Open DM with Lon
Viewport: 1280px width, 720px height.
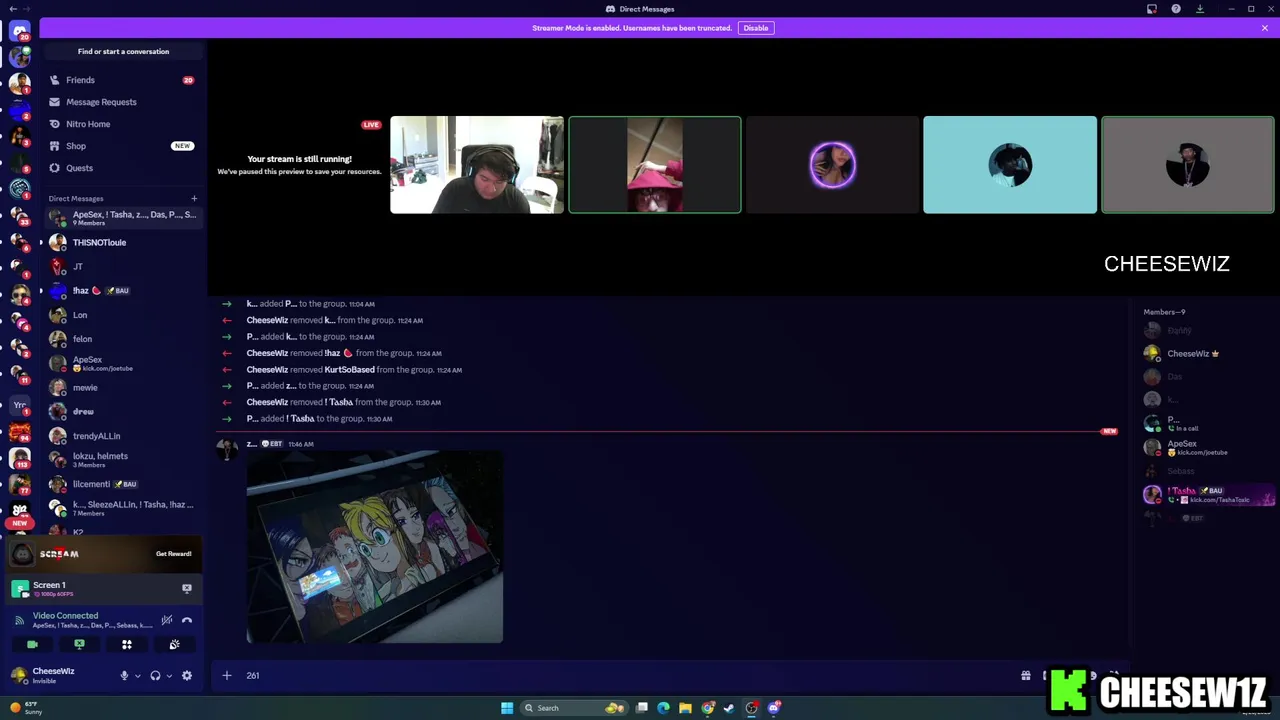coord(123,315)
